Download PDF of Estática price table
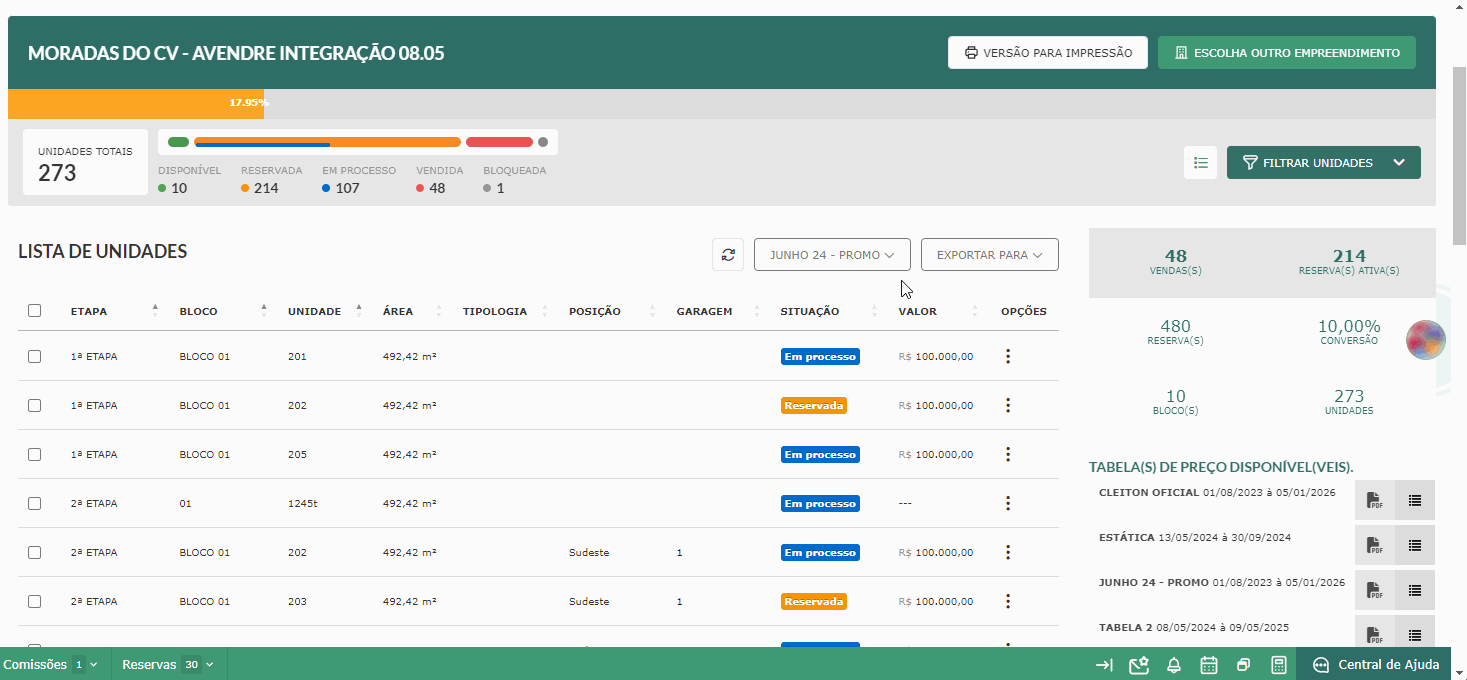 coord(1375,545)
